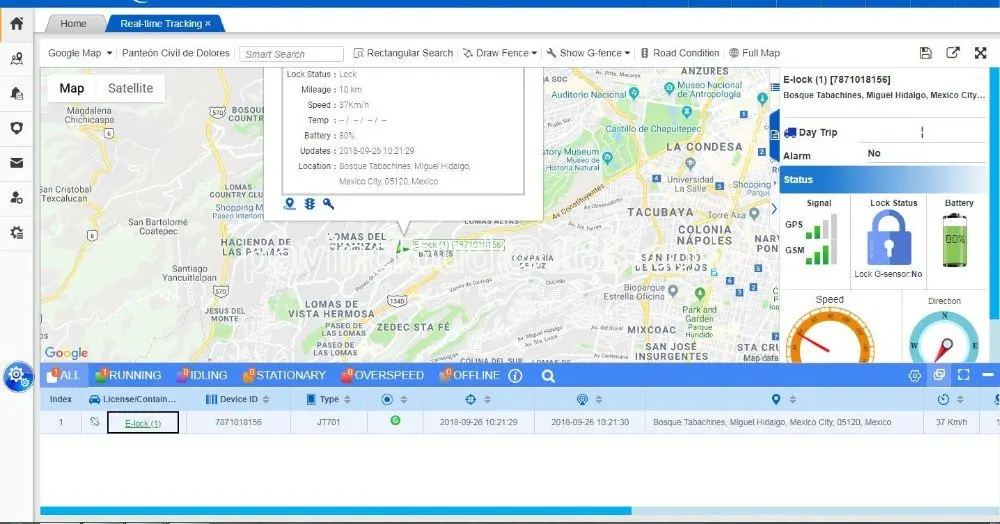The width and height of the screenshot is (1000, 524).
Task: Click the JT701 type cell
Action: pyautogui.click(x=328, y=422)
